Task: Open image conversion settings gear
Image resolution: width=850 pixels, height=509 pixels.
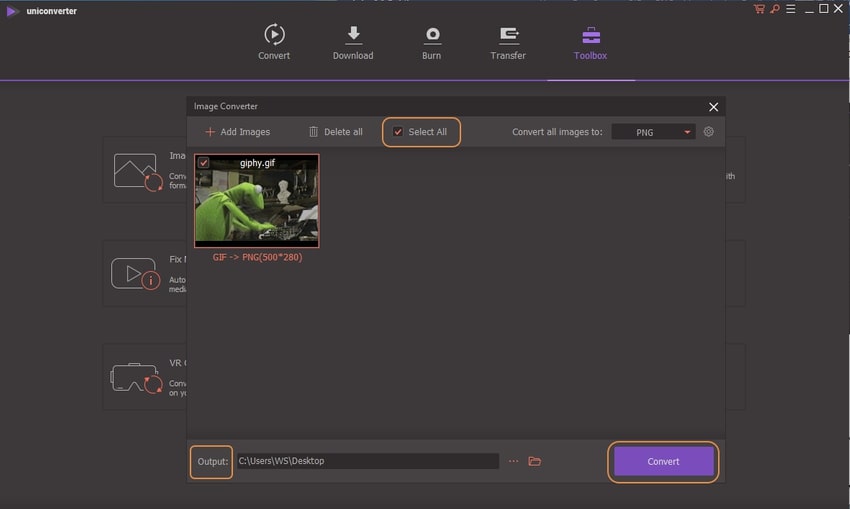Action: 709,132
